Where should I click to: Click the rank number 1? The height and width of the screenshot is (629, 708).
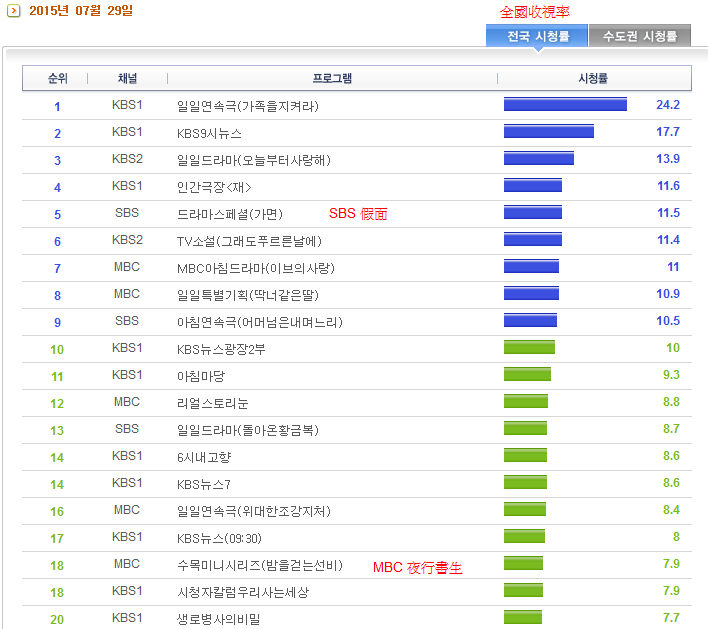(57, 107)
